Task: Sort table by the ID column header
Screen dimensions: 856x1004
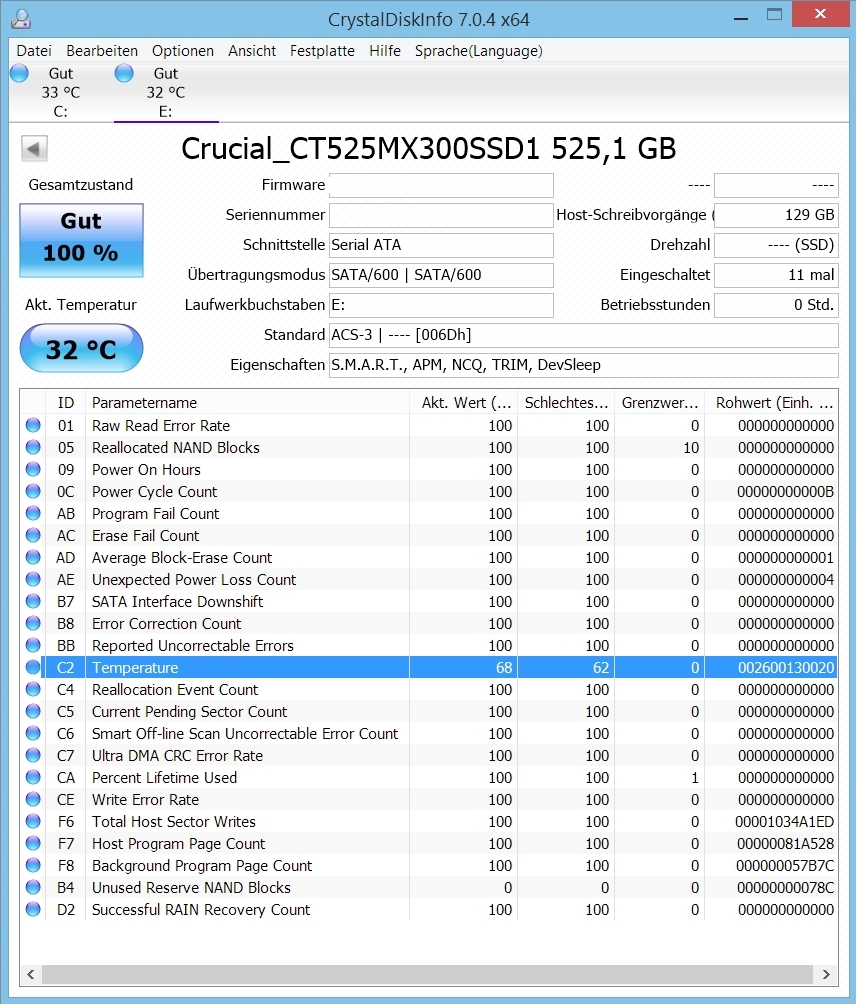Action: click(65, 402)
